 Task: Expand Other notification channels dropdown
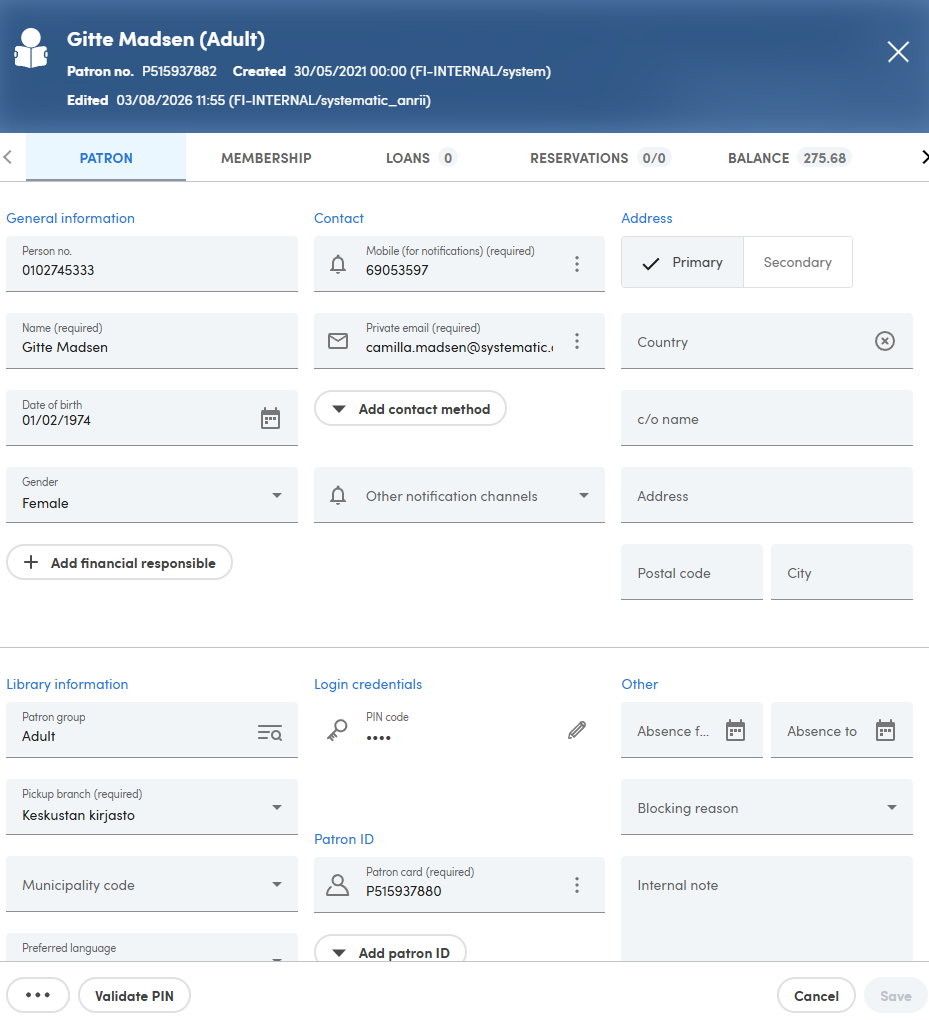(584, 496)
